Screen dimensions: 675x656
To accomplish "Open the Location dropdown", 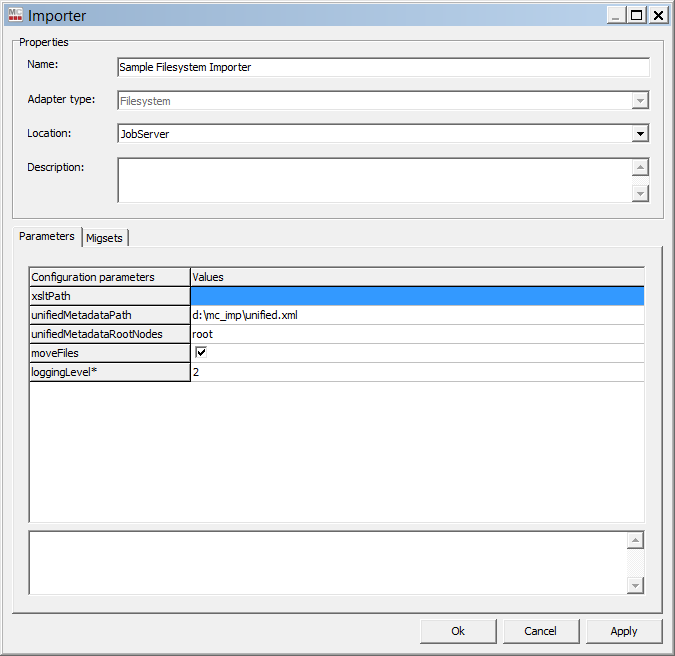I will 640,133.
